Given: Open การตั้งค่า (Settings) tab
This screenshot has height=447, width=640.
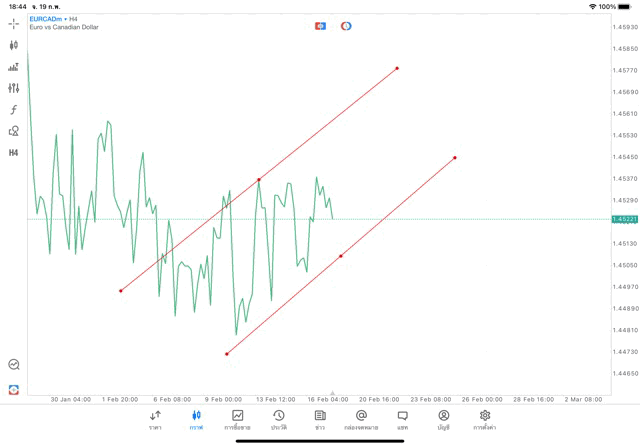Looking at the screenshot, I should coord(485,419).
